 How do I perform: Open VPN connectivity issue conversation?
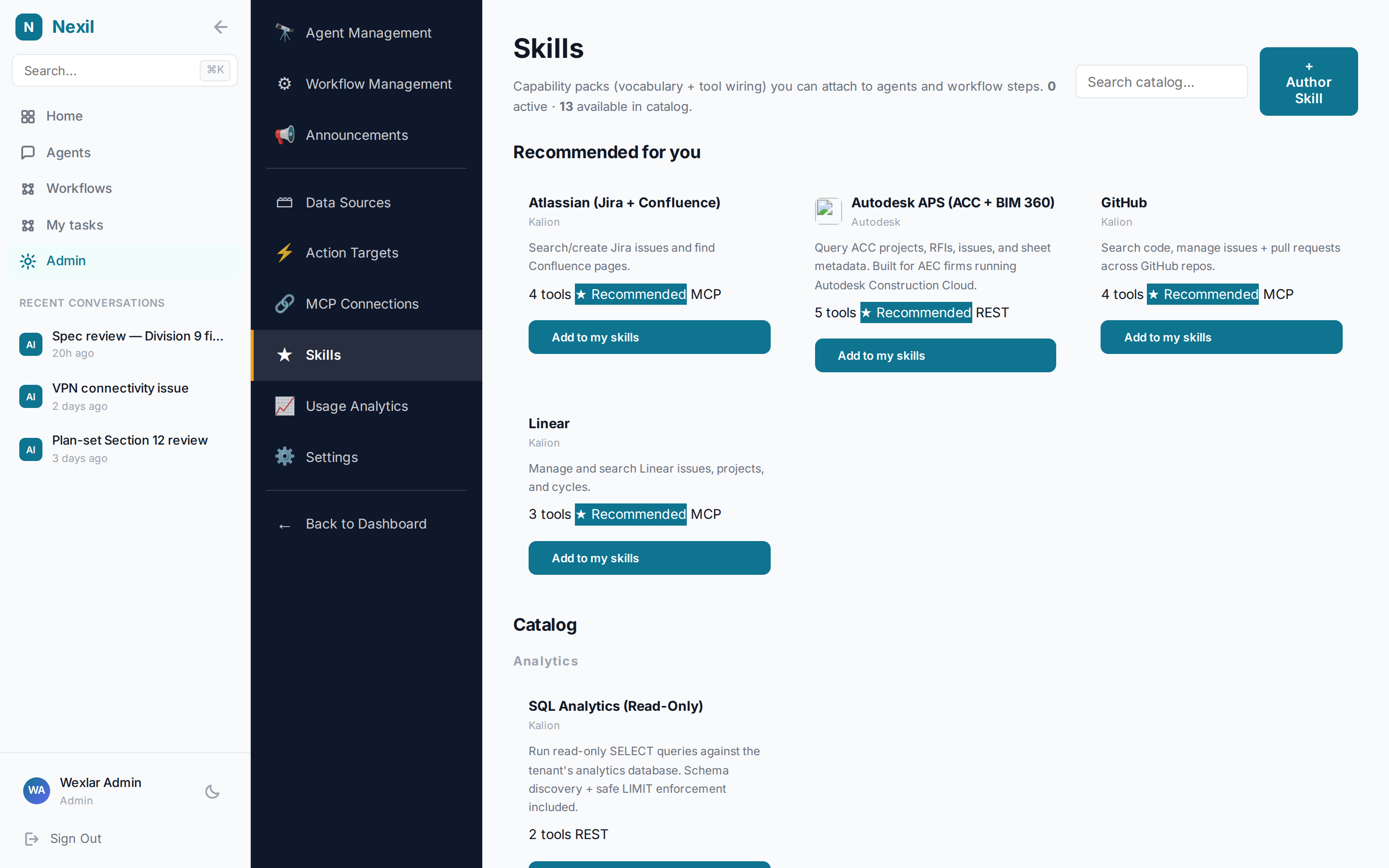coord(124,397)
